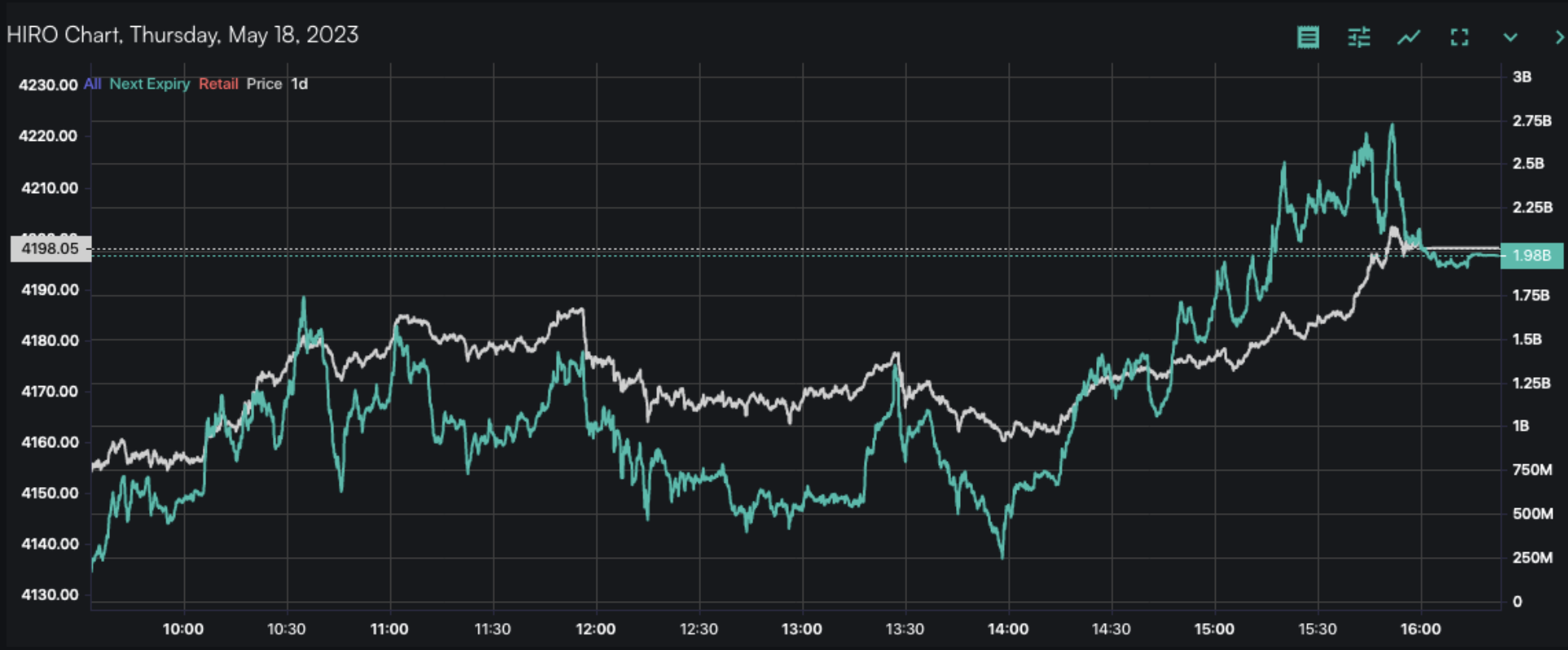
Task: Toggle the Retail series legend
Action: click(x=218, y=84)
